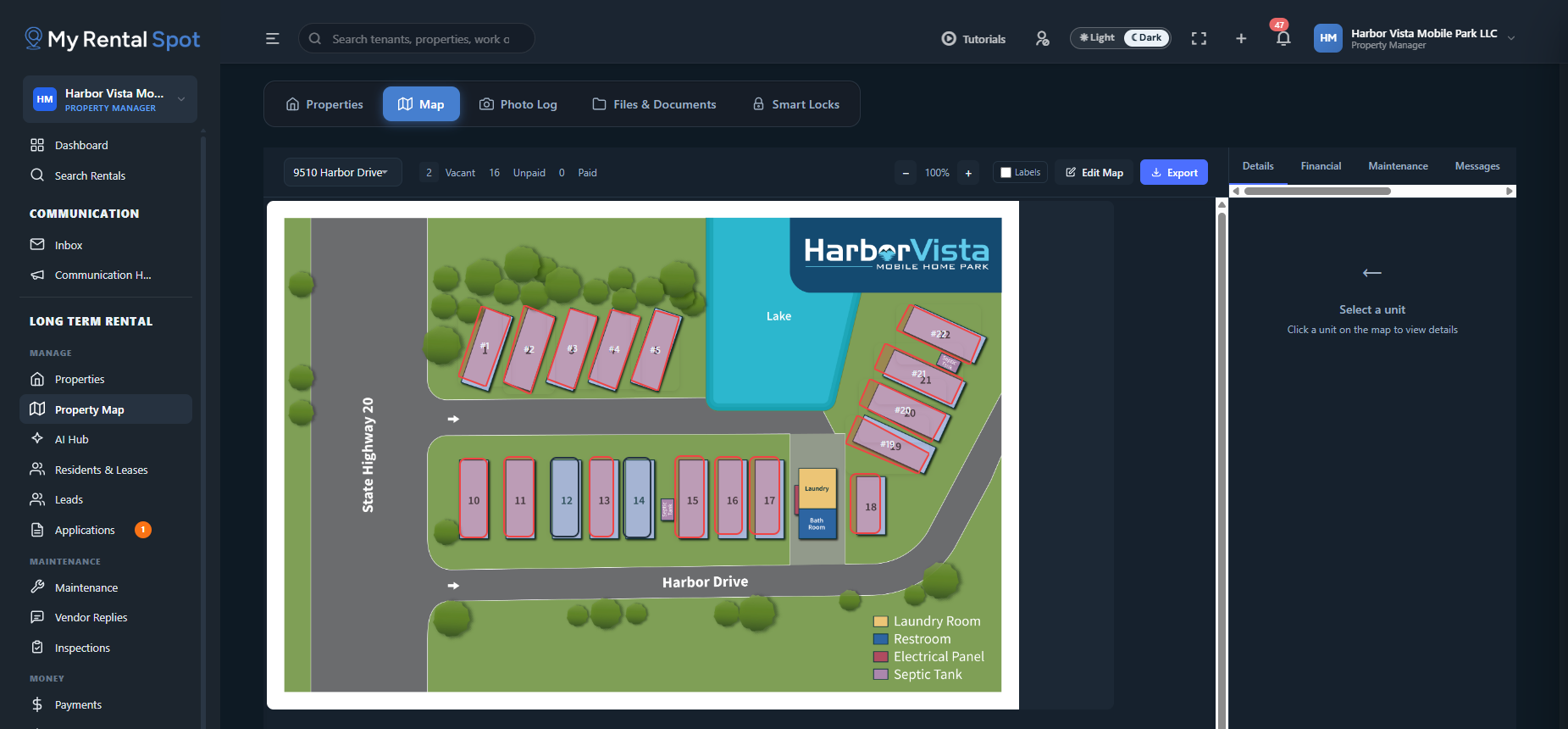Screen dimensions: 1568x729
Task: Click the plus quick-add icon in header
Action: pos(1241,39)
